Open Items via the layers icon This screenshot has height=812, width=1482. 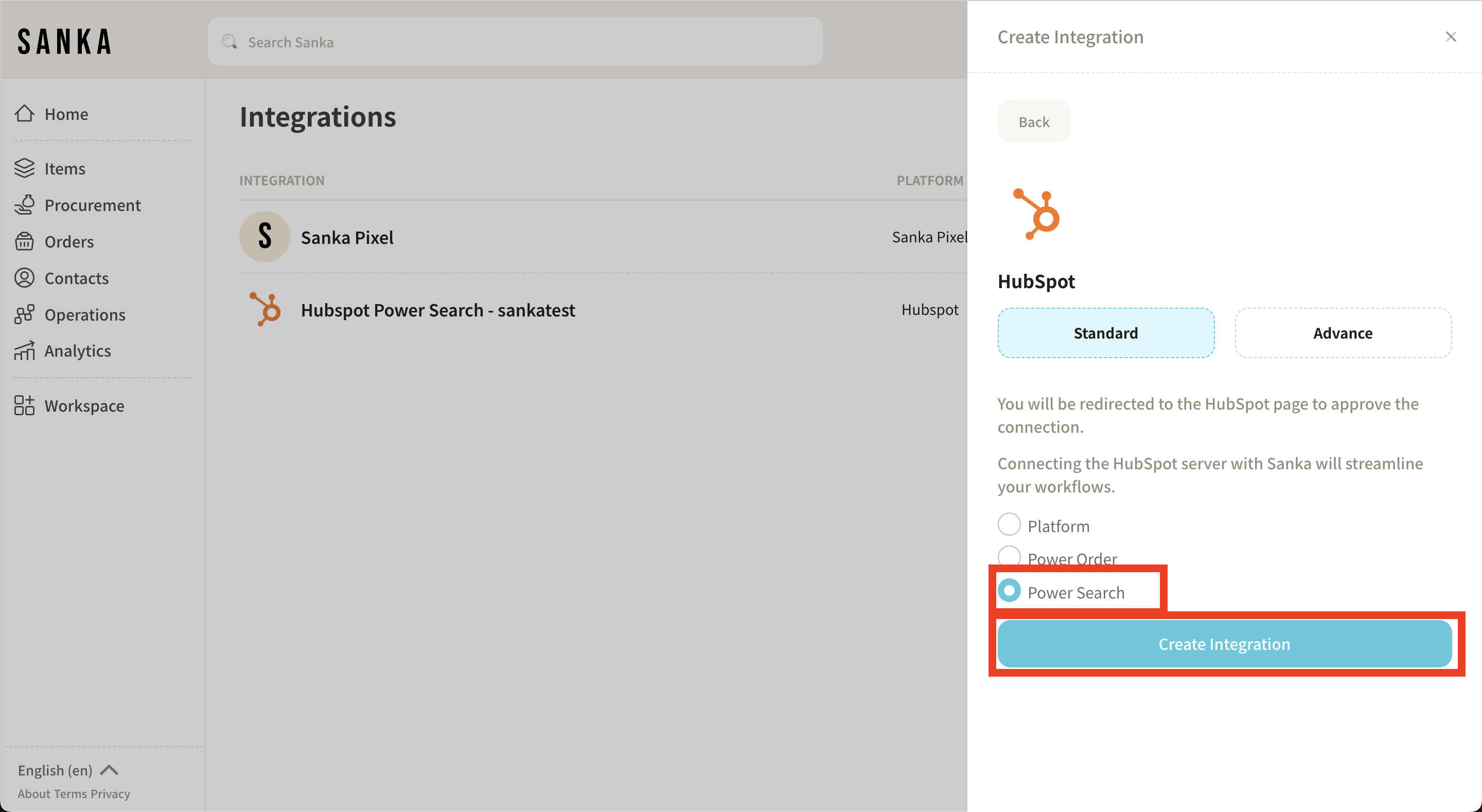(24, 168)
